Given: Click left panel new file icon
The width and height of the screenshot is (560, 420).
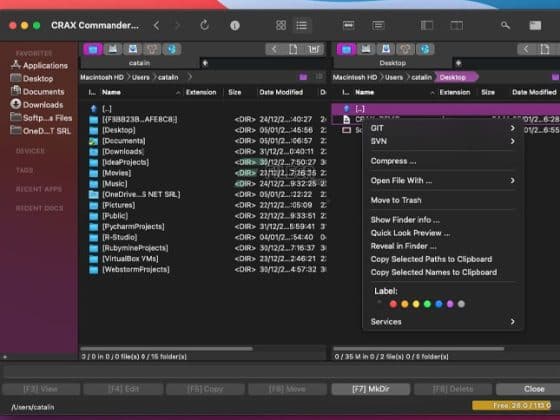Looking at the screenshot, I should tap(293, 49).
